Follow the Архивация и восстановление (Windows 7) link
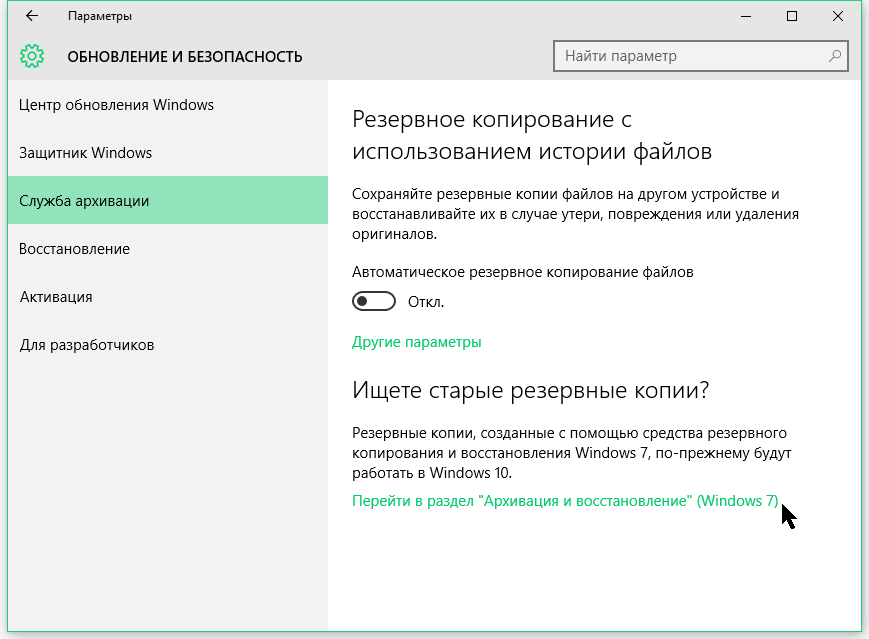Screen dimensions: 869x639 565,501
